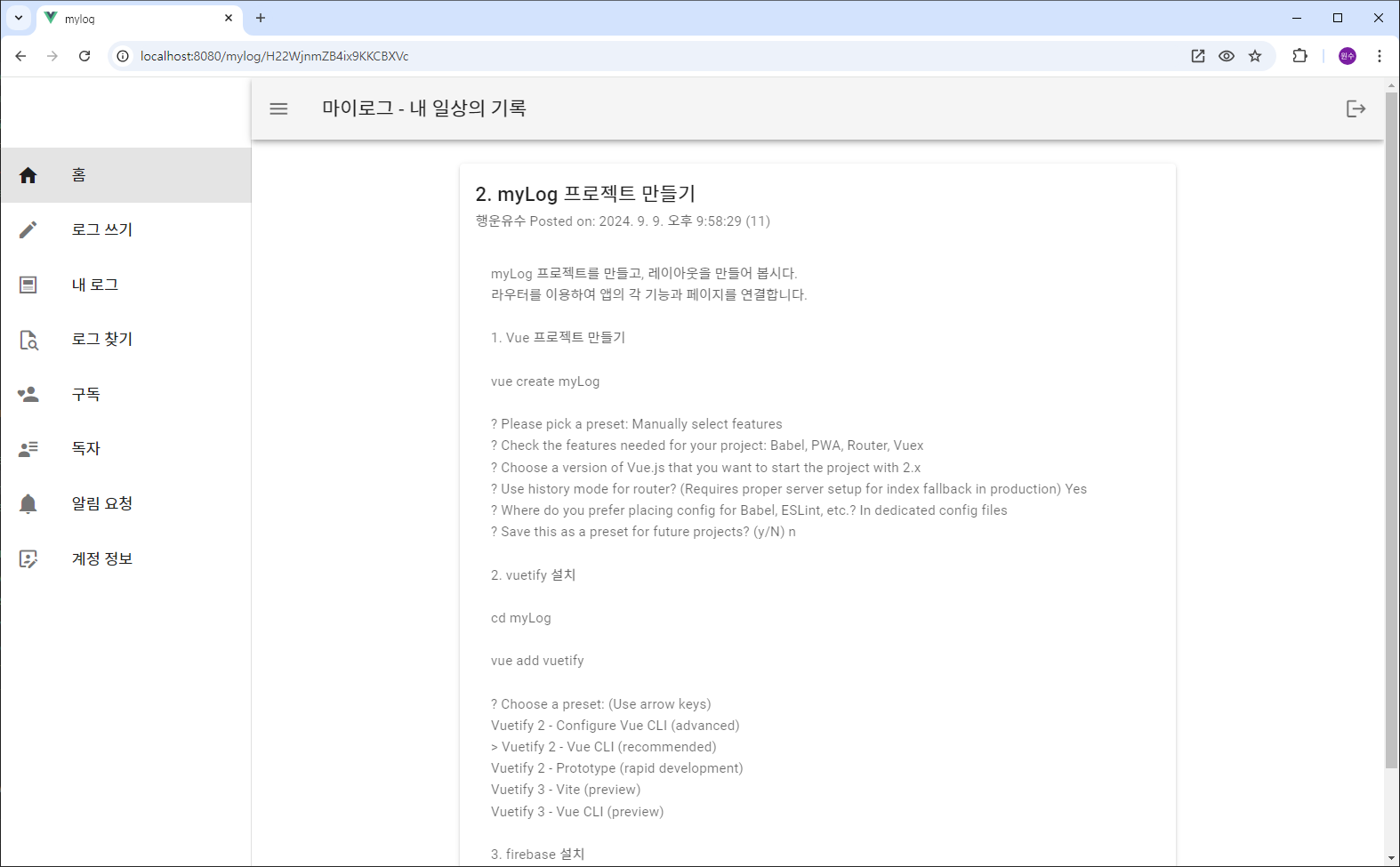Click the 계정 정보 account-edit icon
The height and width of the screenshot is (867, 1400).
click(x=28, y=558)
